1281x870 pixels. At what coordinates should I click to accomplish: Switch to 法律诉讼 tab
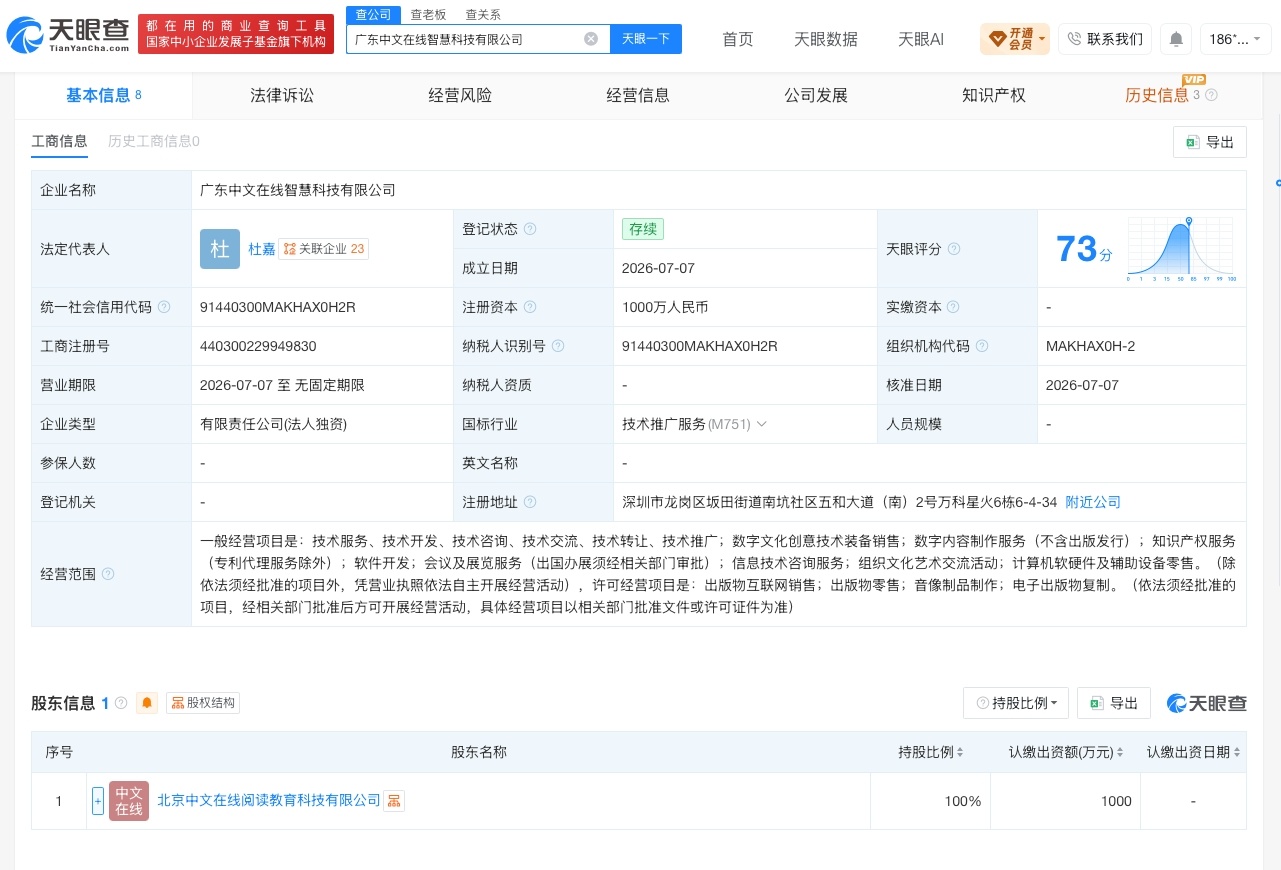tap(282, 96)
